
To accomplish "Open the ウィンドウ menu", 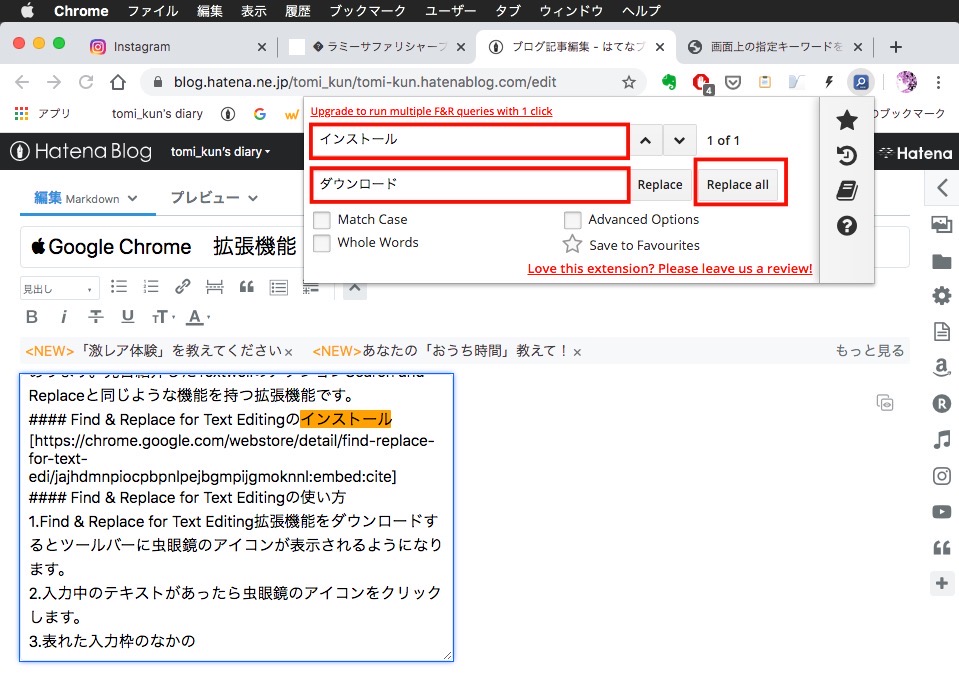I will coord(571,10).
